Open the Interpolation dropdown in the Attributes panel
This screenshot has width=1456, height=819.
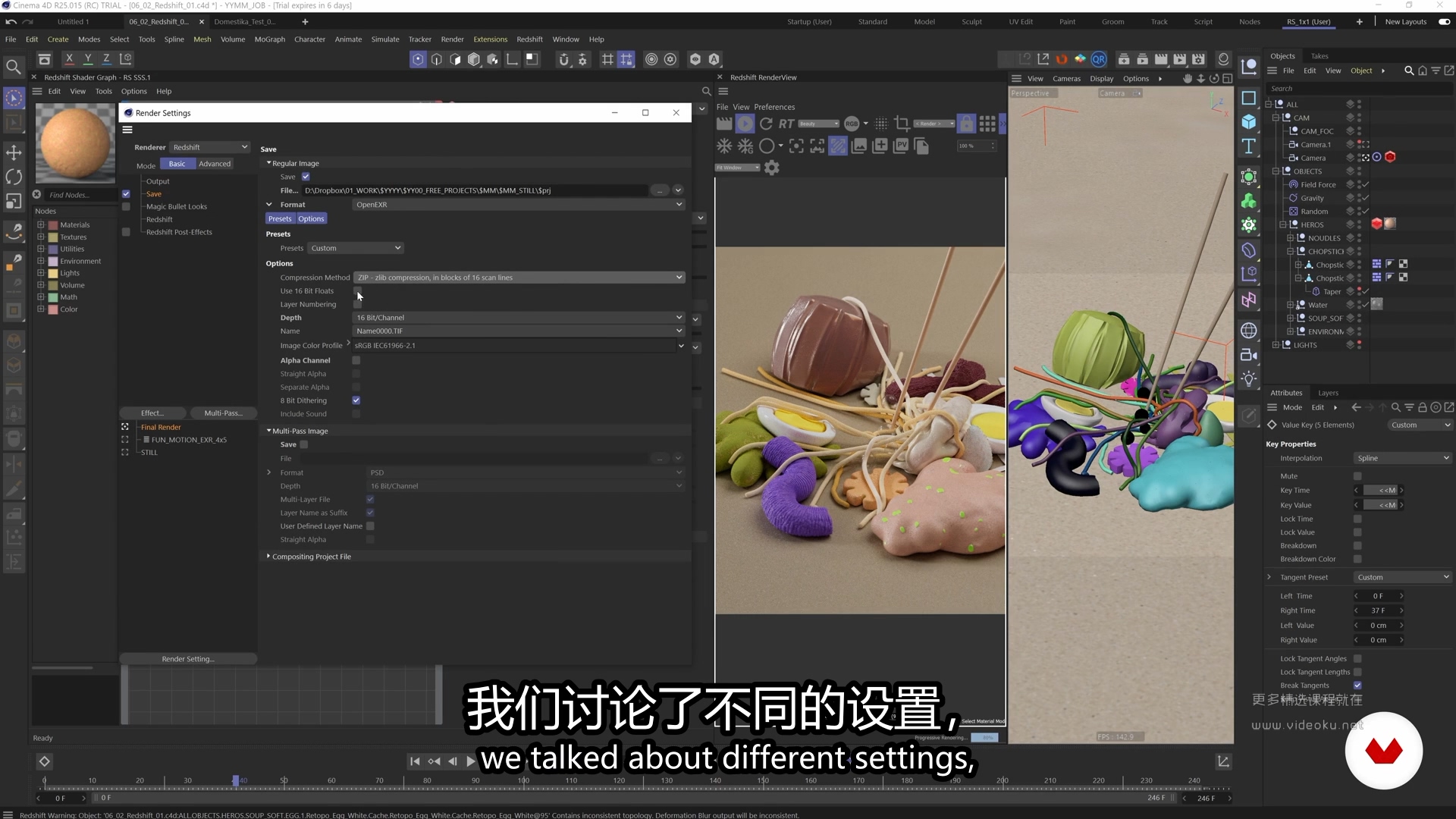(1403, 457)
